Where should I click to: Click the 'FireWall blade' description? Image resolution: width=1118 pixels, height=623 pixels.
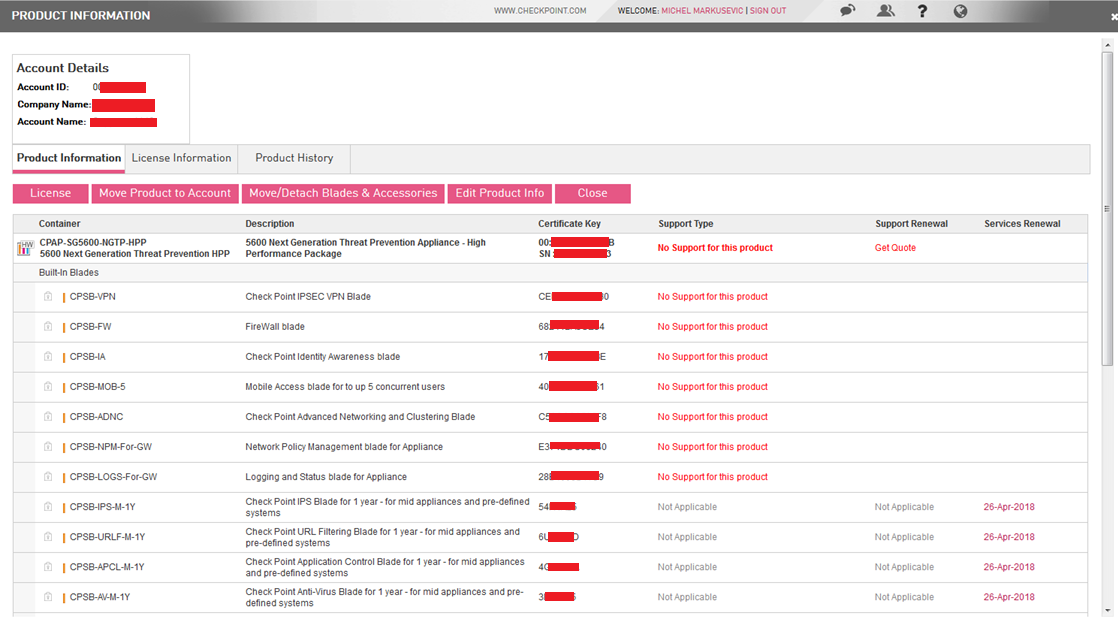pyautogui.click(x=275, y=326)
